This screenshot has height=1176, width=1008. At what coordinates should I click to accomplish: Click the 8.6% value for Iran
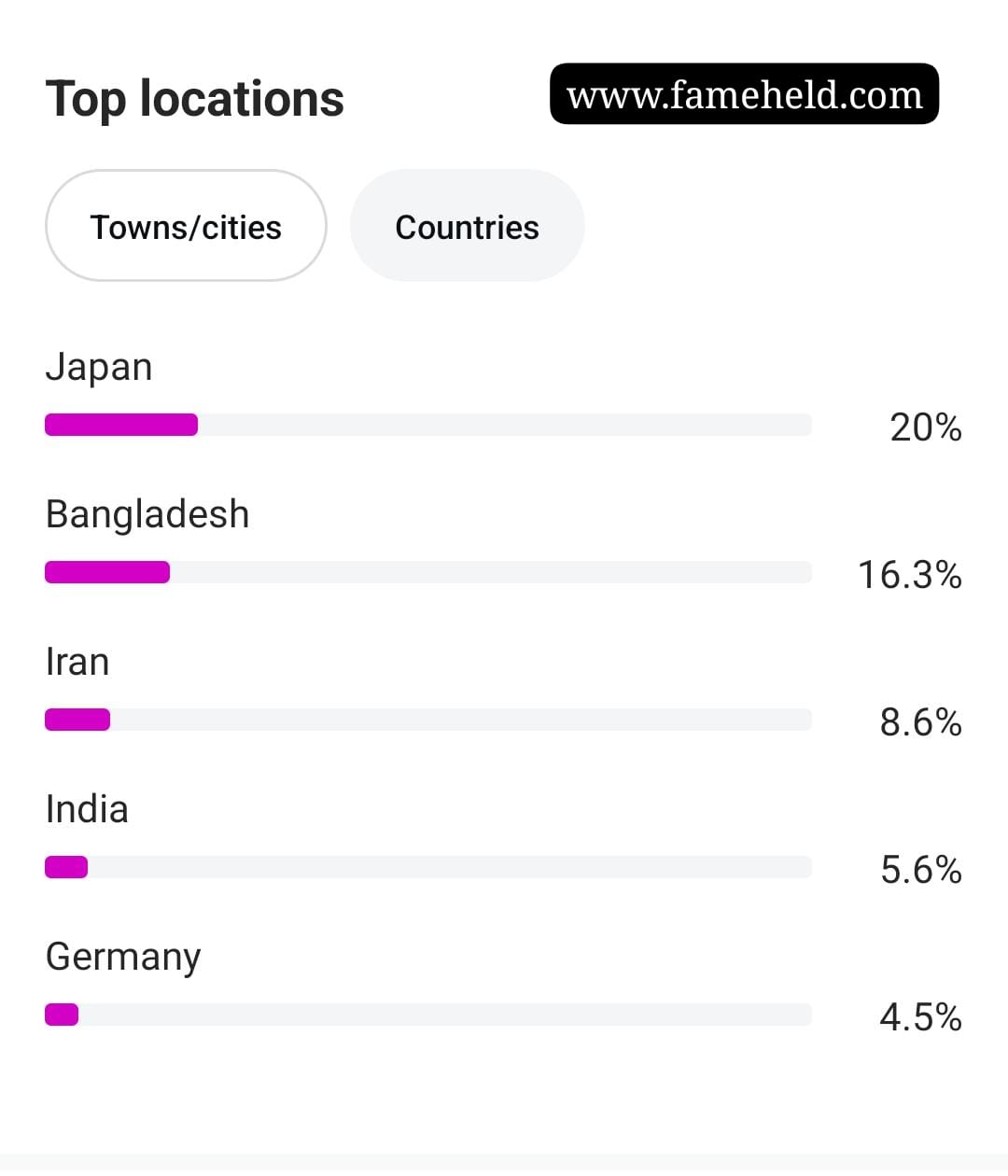[920, 722]
